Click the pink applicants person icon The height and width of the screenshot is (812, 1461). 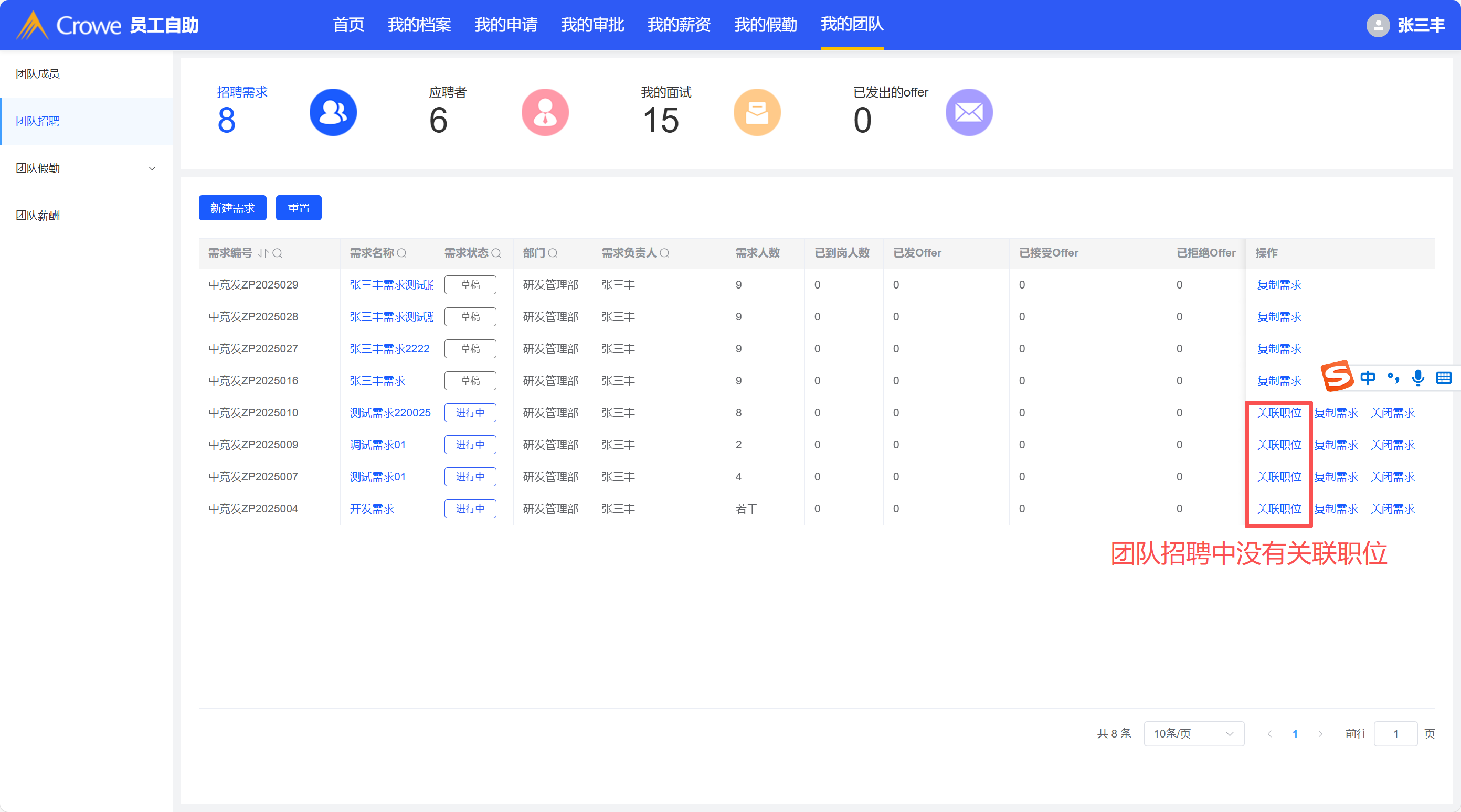545,112
